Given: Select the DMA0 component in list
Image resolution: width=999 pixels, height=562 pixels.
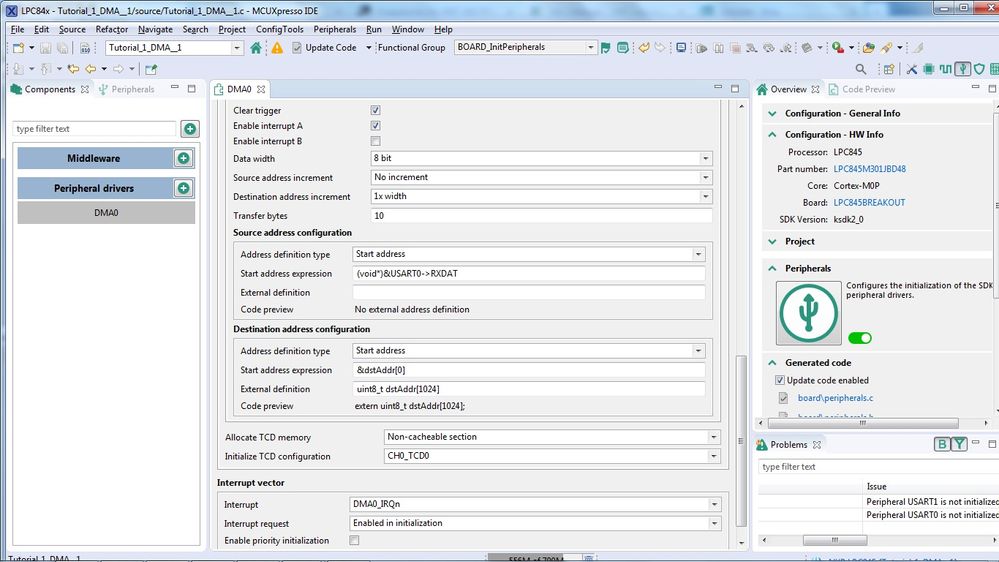Looking at the screenshot, I should [x=106, y=213].
